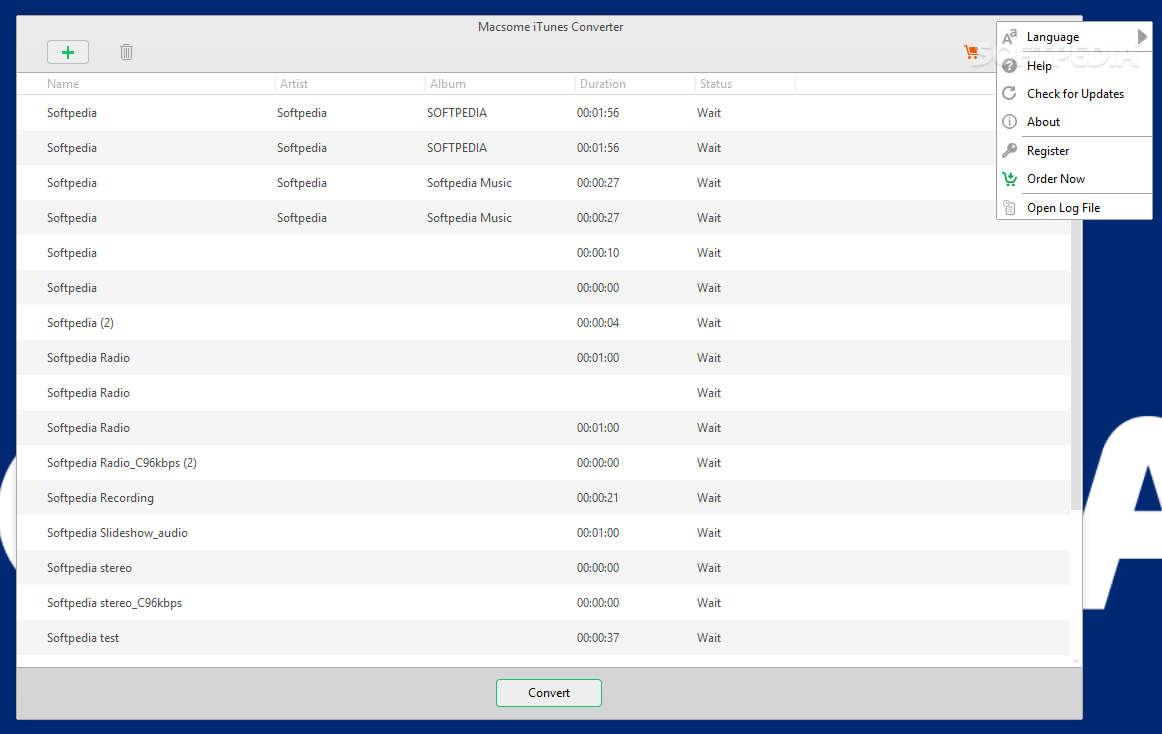The image size is (1162, 734).
Task: Click the orange shopping cart icon
Action: 971,52
